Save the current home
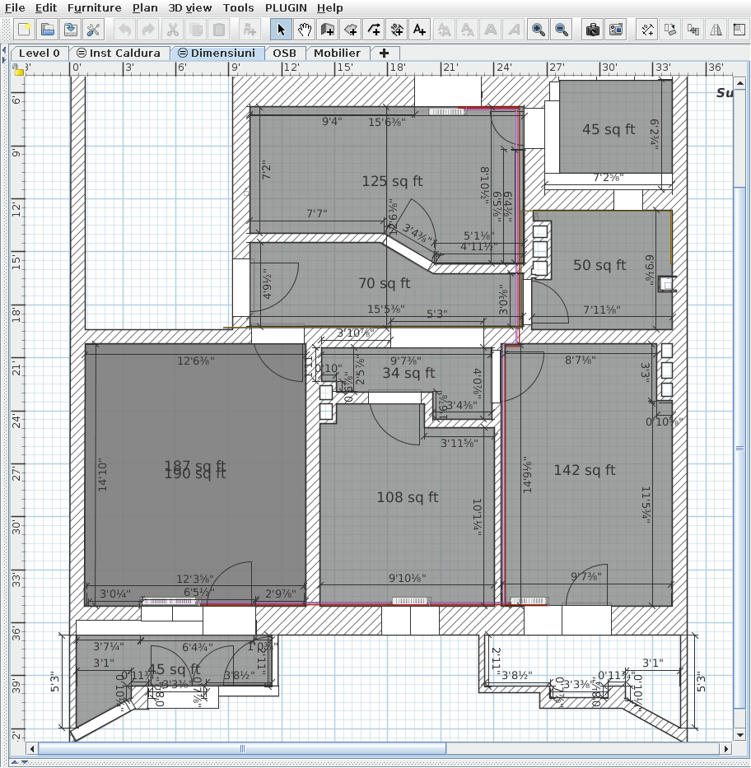This screenshot has width=751, height=768. [x=70, y=30]
